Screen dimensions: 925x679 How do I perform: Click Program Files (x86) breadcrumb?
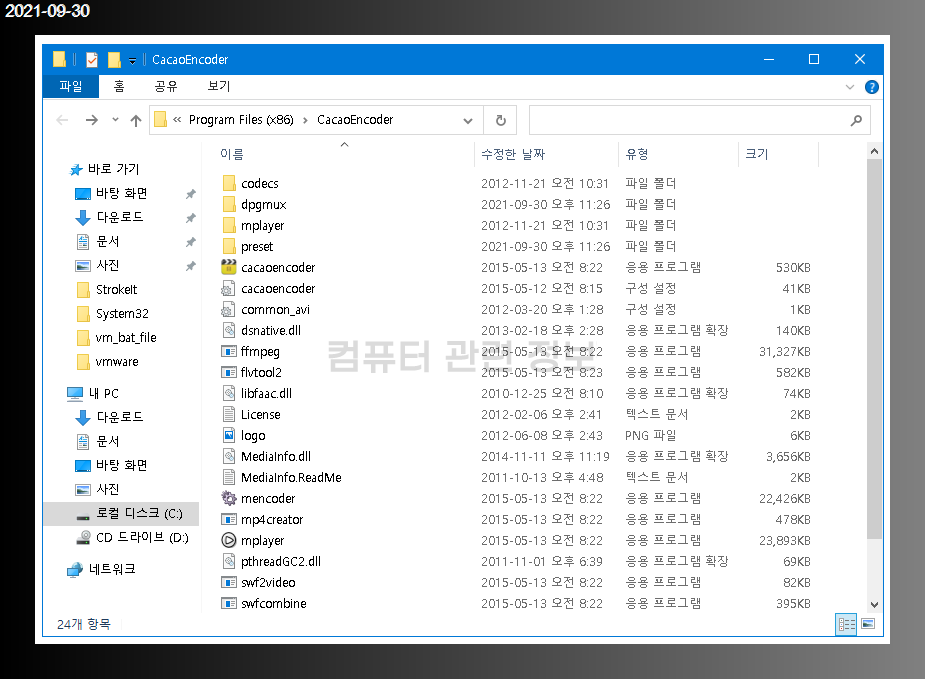[x=241, y=120]
